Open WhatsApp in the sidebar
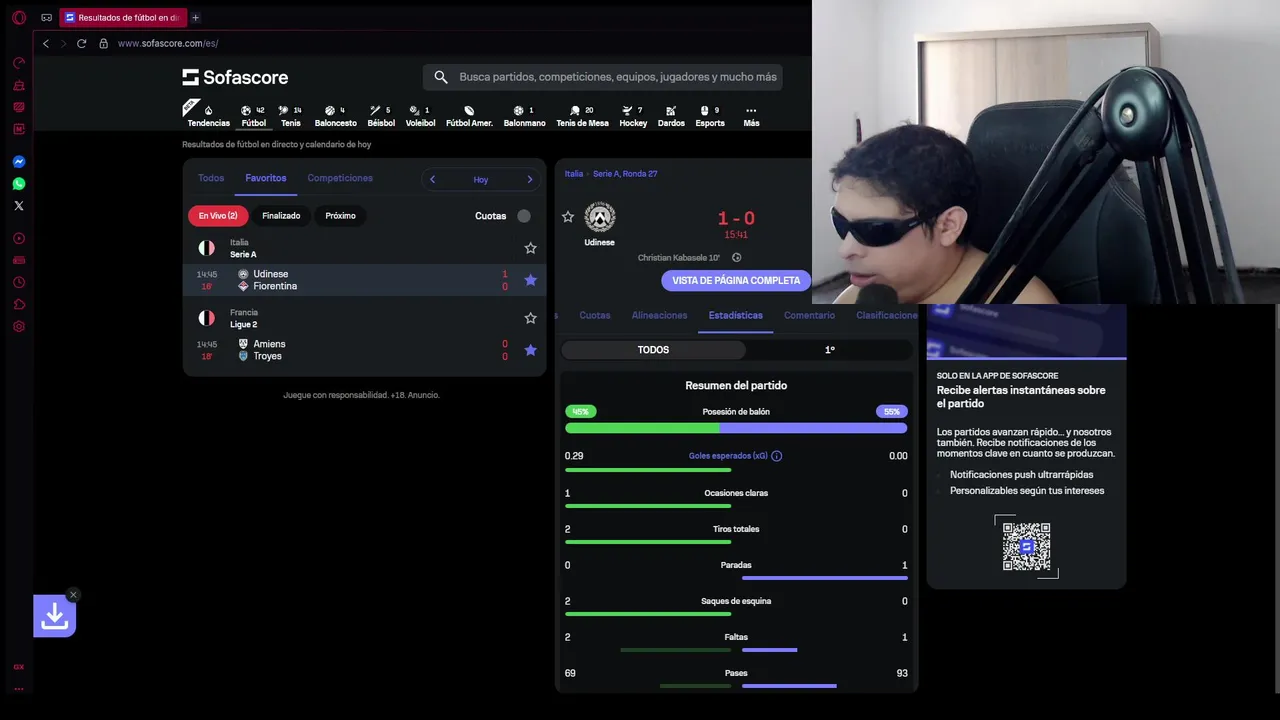1280x720 pixels. point(18,184)
